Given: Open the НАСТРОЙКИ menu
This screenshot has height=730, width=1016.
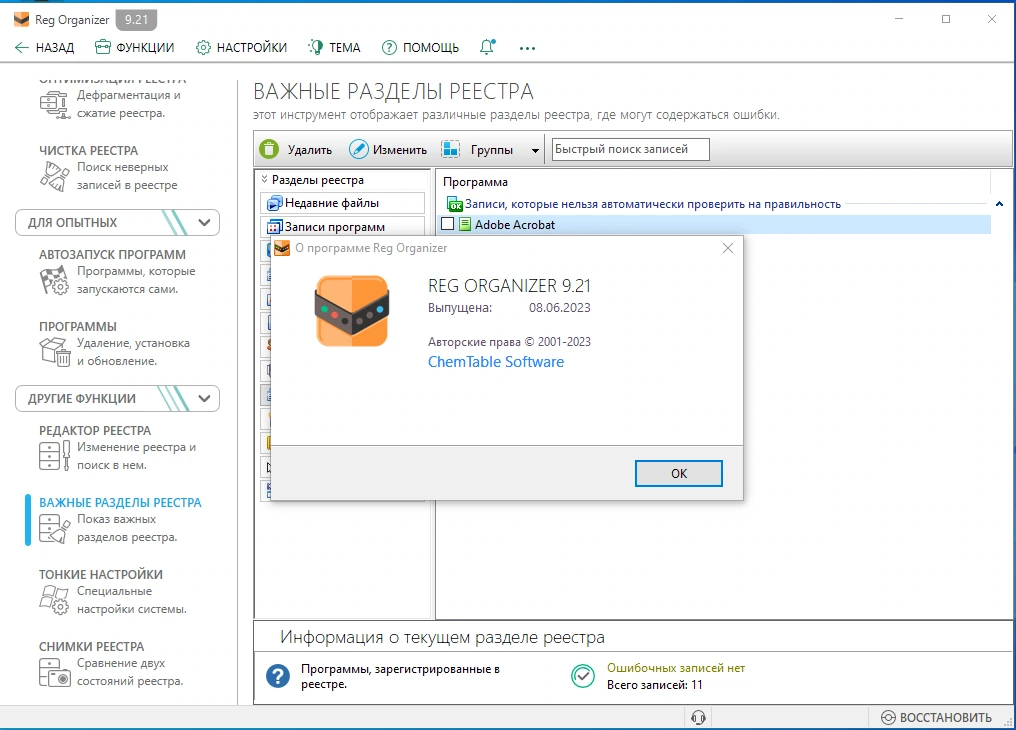Looking at the screenshot, I should click(x=241, y=47).
